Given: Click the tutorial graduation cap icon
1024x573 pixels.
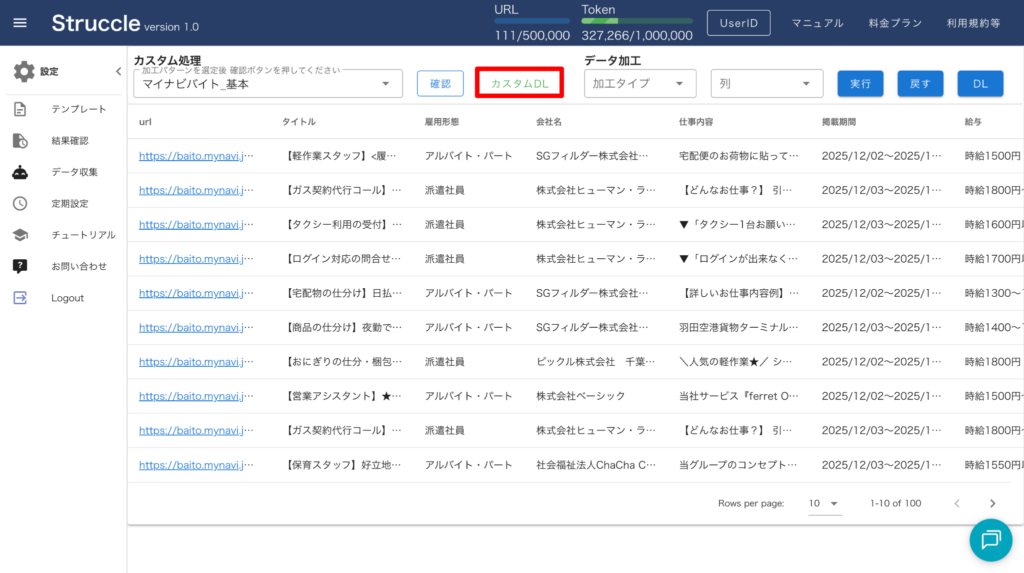Looking at the screenshot, I should point(20,235).
